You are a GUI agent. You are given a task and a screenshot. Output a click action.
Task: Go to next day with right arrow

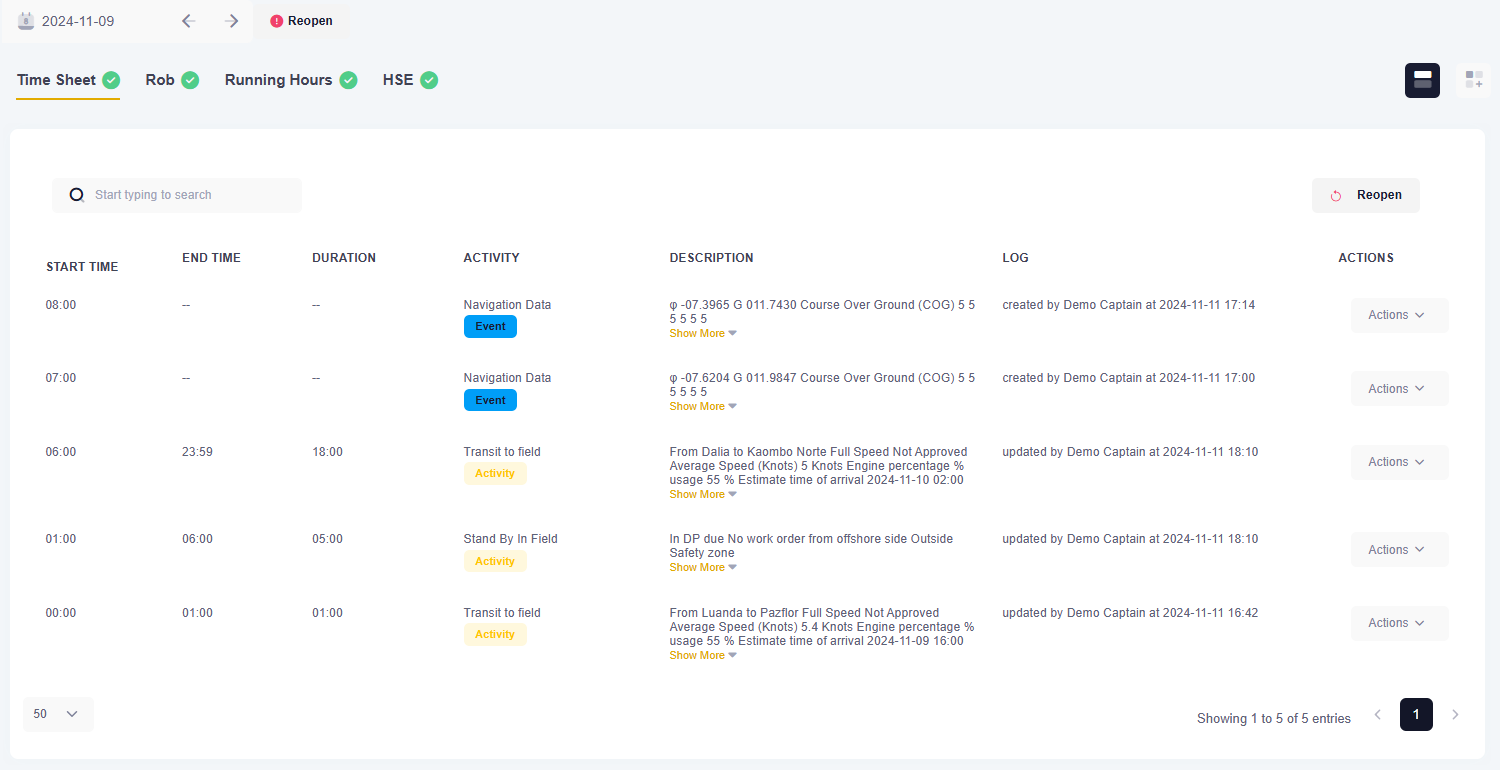click(232, 21)
